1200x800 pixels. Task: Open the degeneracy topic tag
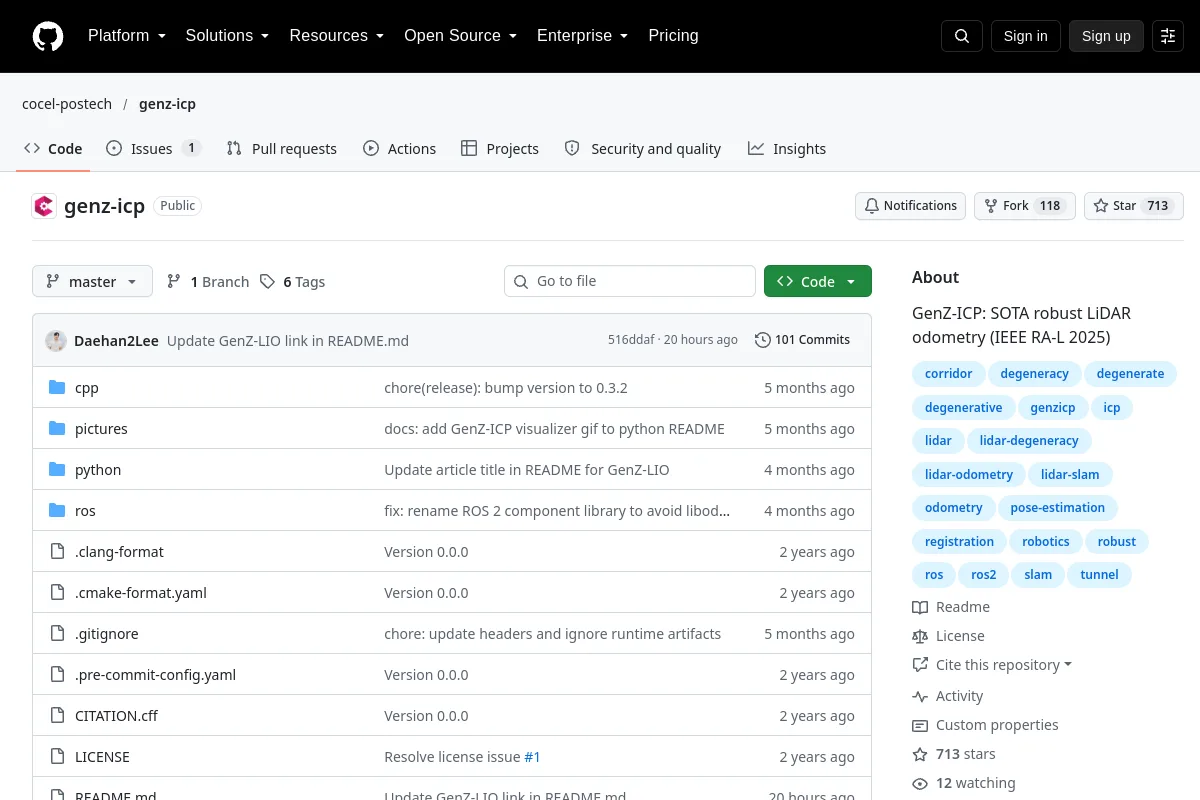pyautogui.click(x=1034, y=374)
